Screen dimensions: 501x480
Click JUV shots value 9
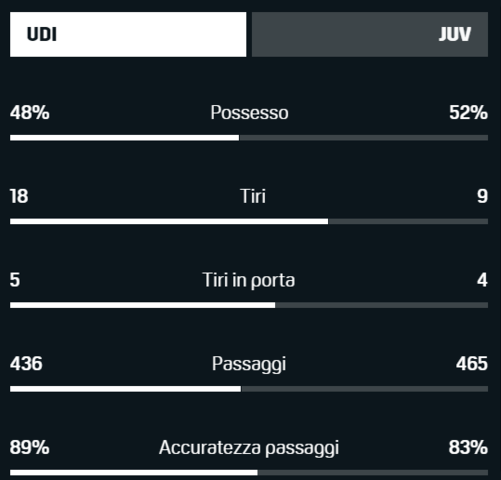(x=482, y=196)
